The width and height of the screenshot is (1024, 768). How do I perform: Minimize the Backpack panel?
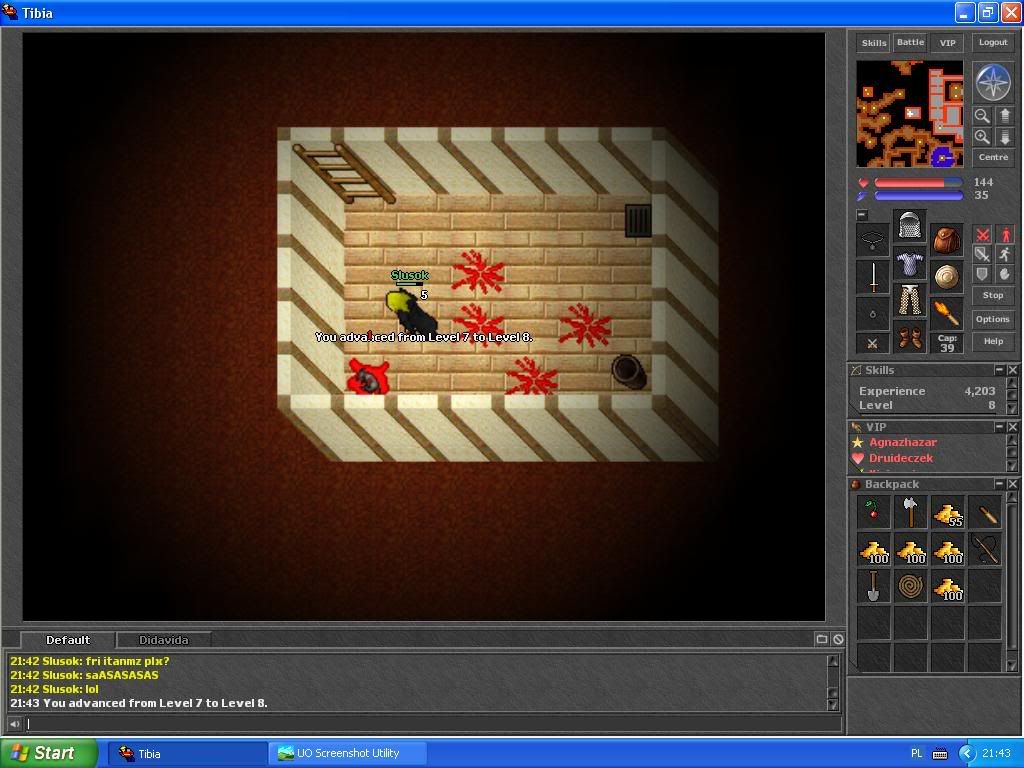(999, 484)
